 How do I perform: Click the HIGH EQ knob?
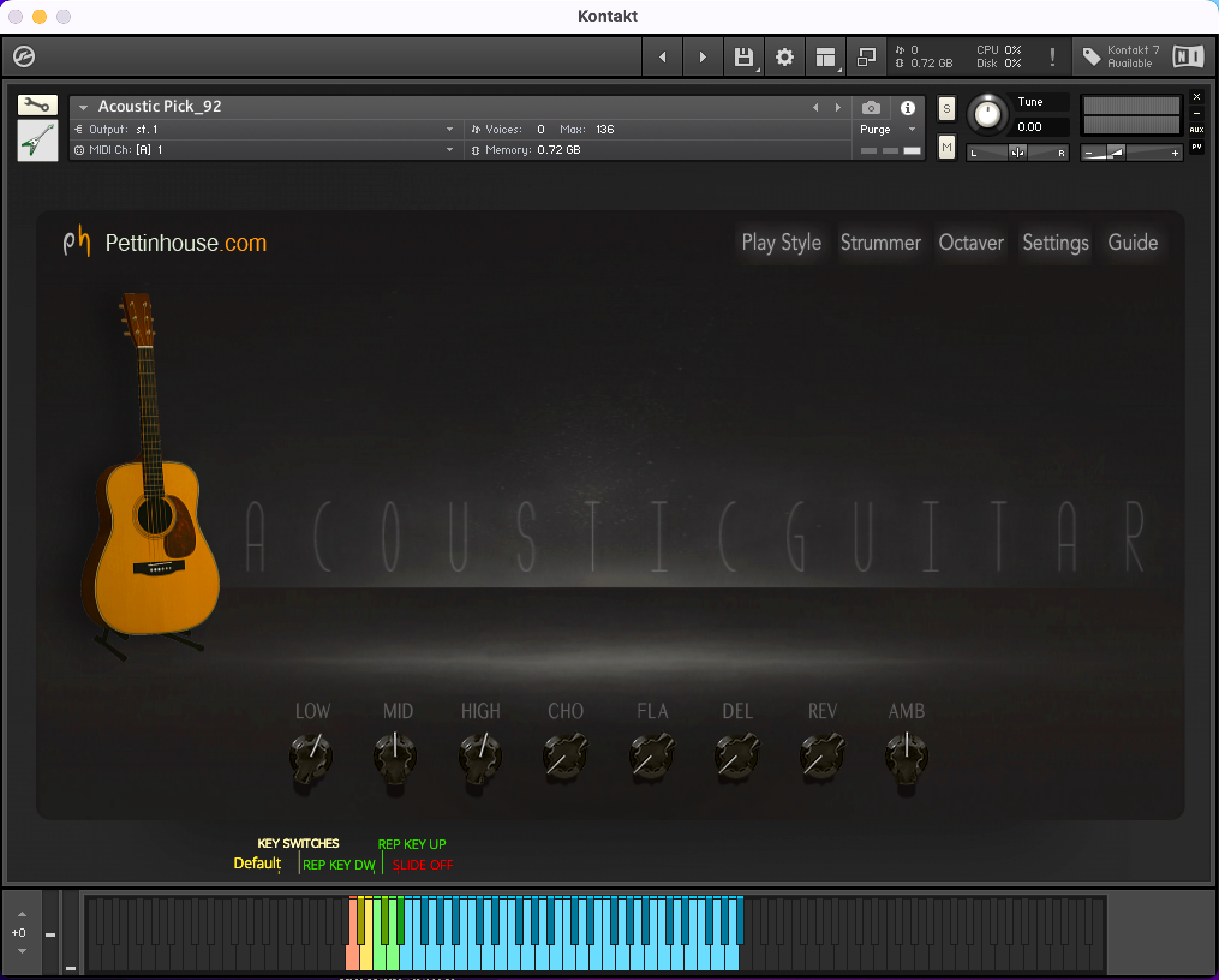[x=480, y=758]
